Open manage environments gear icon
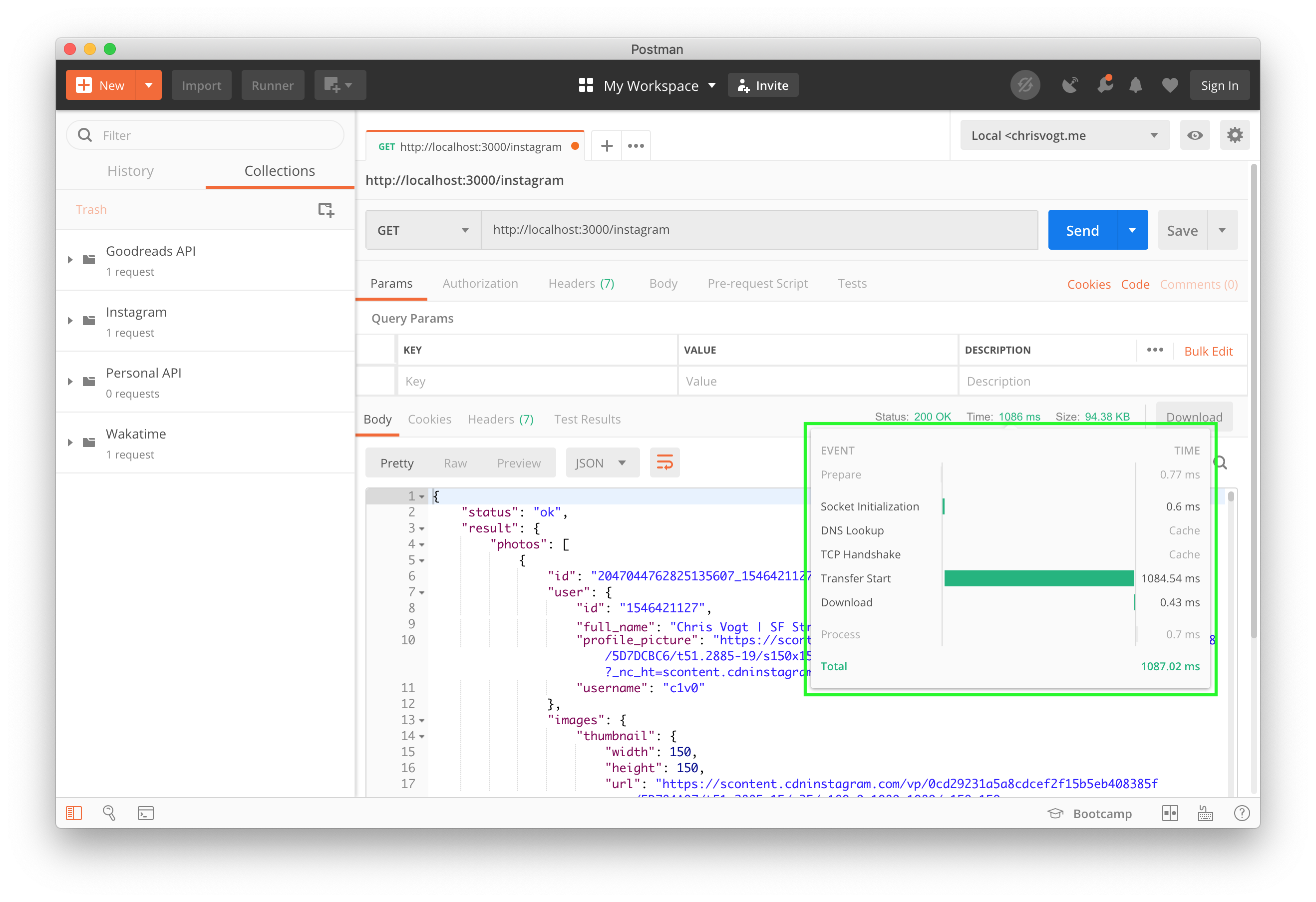Viewport: 1316px width, 902px height. 1235,135
